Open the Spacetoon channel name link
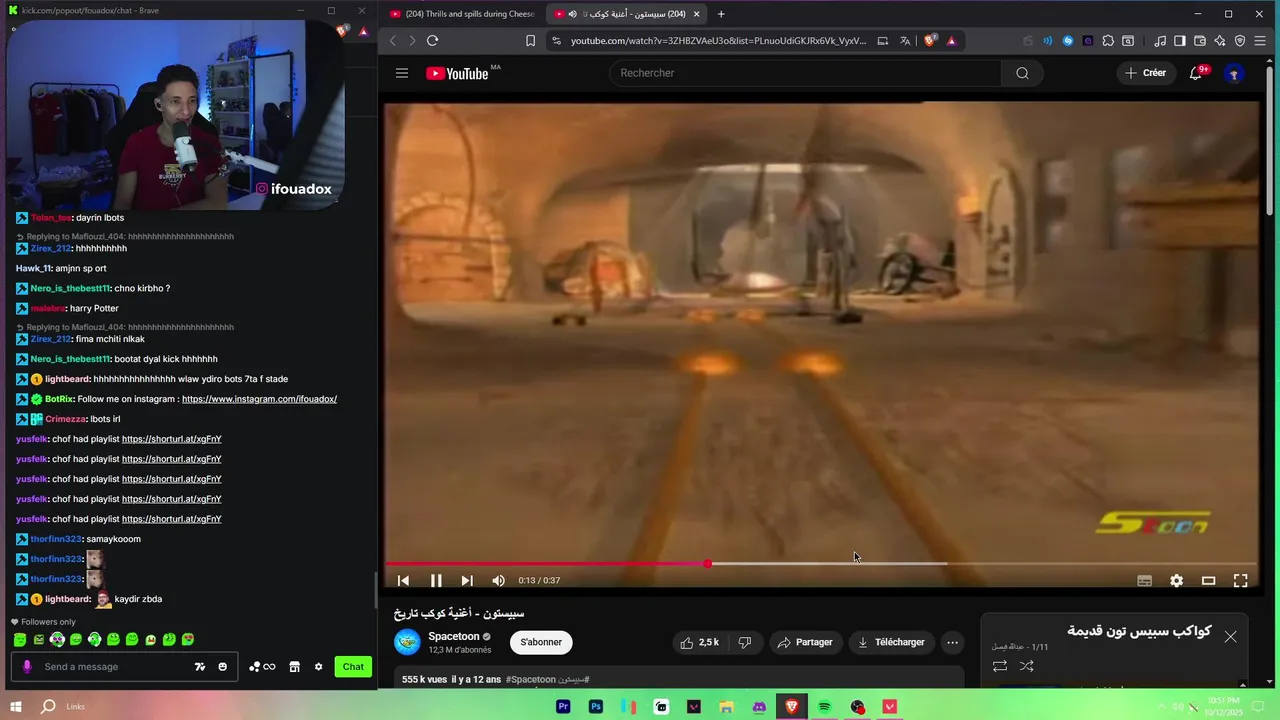1280x720 pixels. click(x=454, y=636)
